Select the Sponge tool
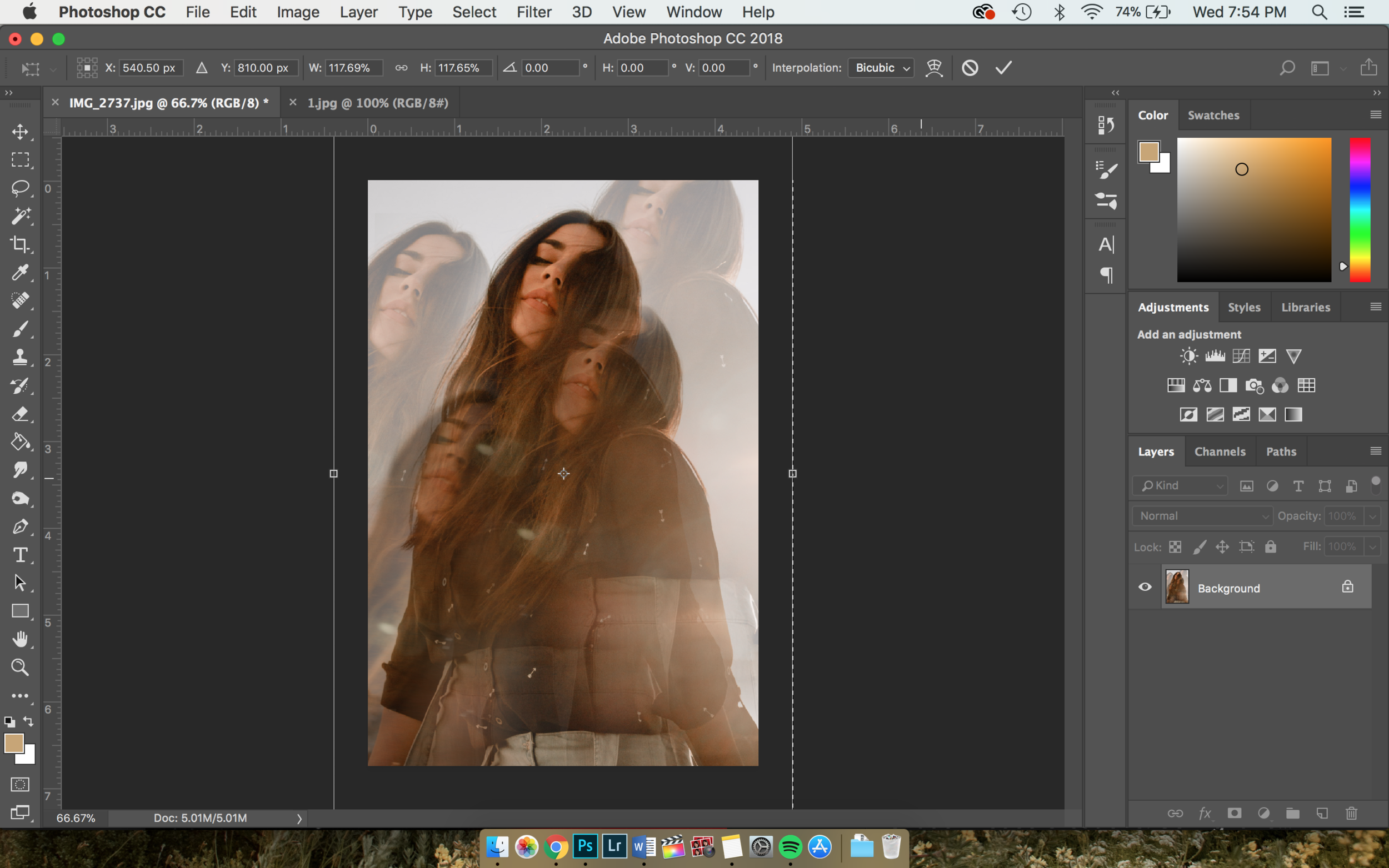The height and width of the screenshot is (868, 1389). pyautogui.click(x=20, y=498)
